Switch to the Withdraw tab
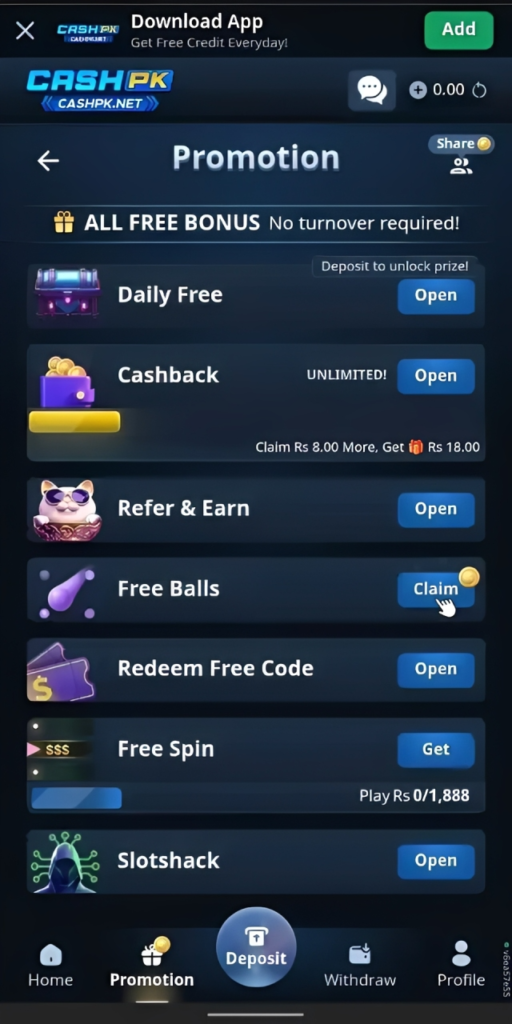Screen dimensions: 512x1024 (x=360, y=965)
